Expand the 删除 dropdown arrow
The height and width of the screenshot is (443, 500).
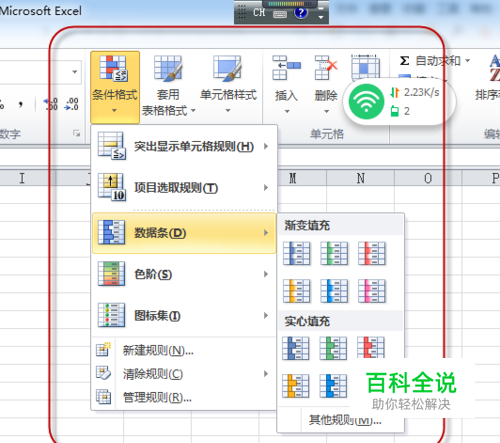tap(326, 111)
